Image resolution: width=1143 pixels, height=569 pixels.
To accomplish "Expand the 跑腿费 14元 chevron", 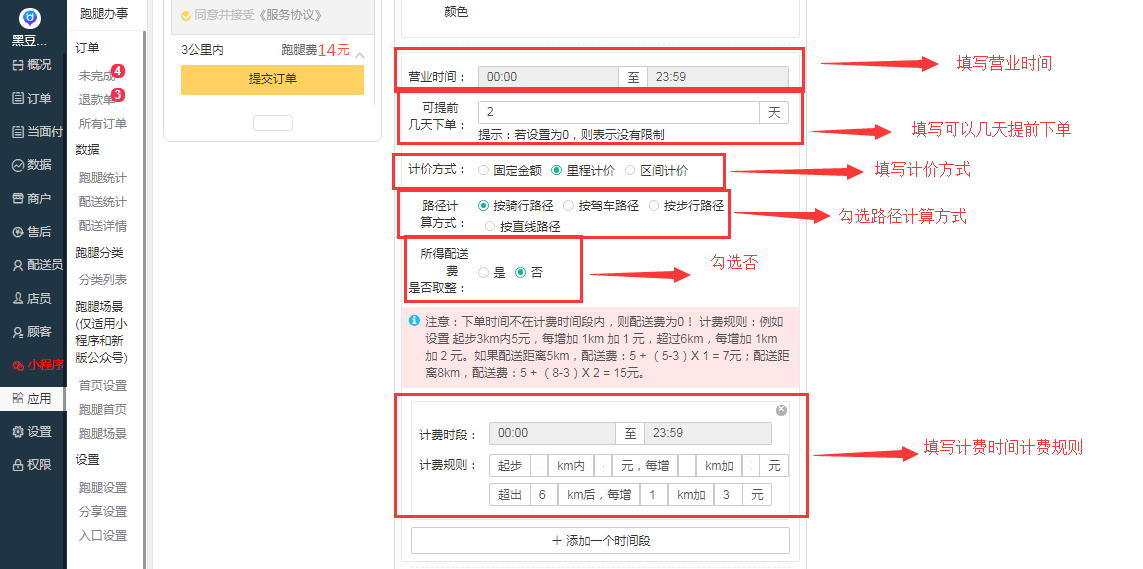I will 360,55.
